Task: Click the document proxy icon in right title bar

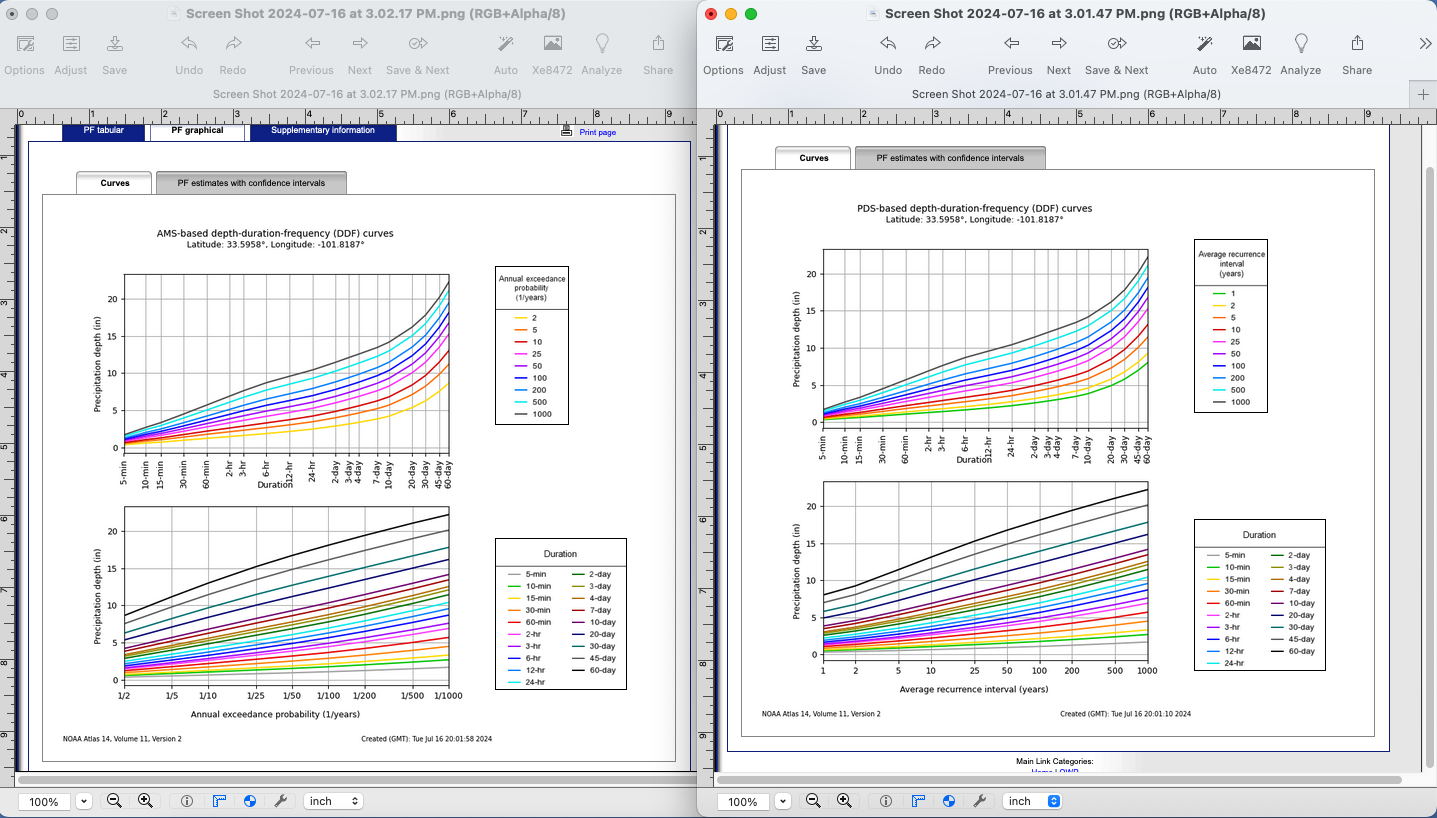Action: (872, 14)
